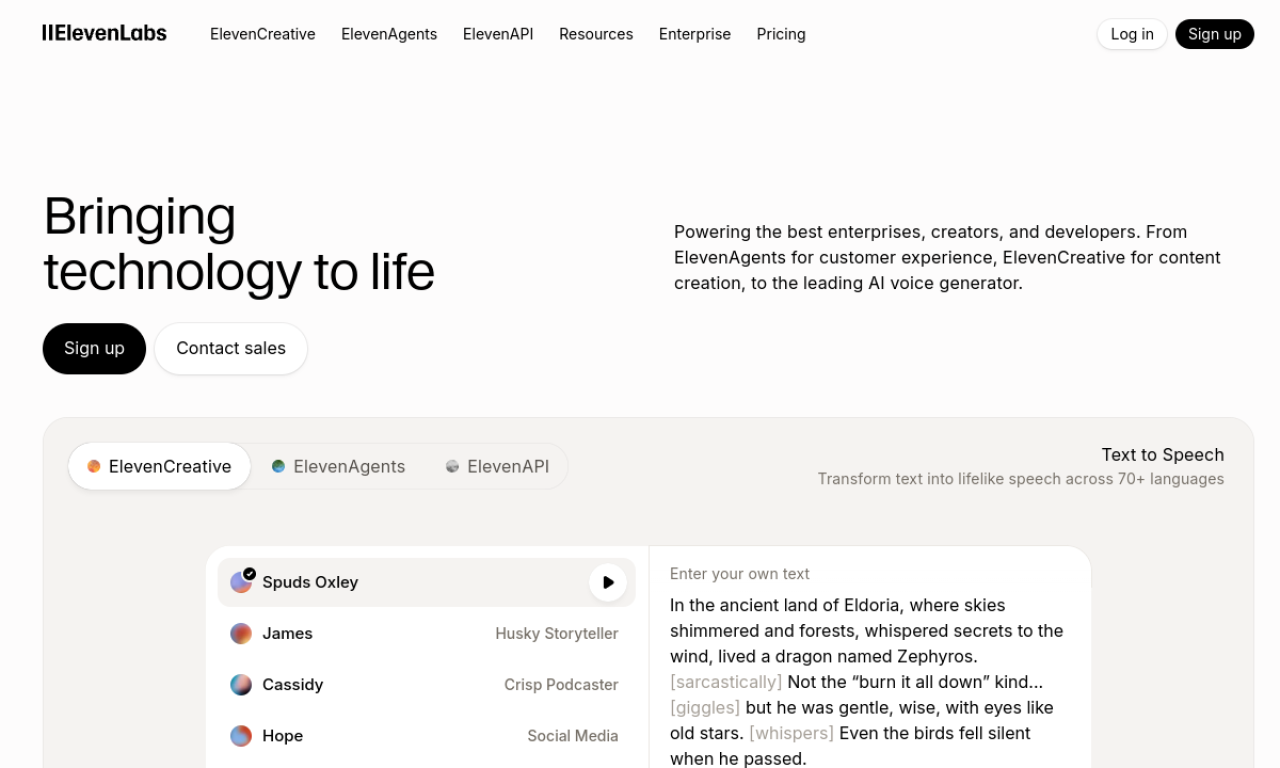1280x768 pixels.
Task: Click the globe icon beside ElevenAPI
Action: click(x=452, y=465)
